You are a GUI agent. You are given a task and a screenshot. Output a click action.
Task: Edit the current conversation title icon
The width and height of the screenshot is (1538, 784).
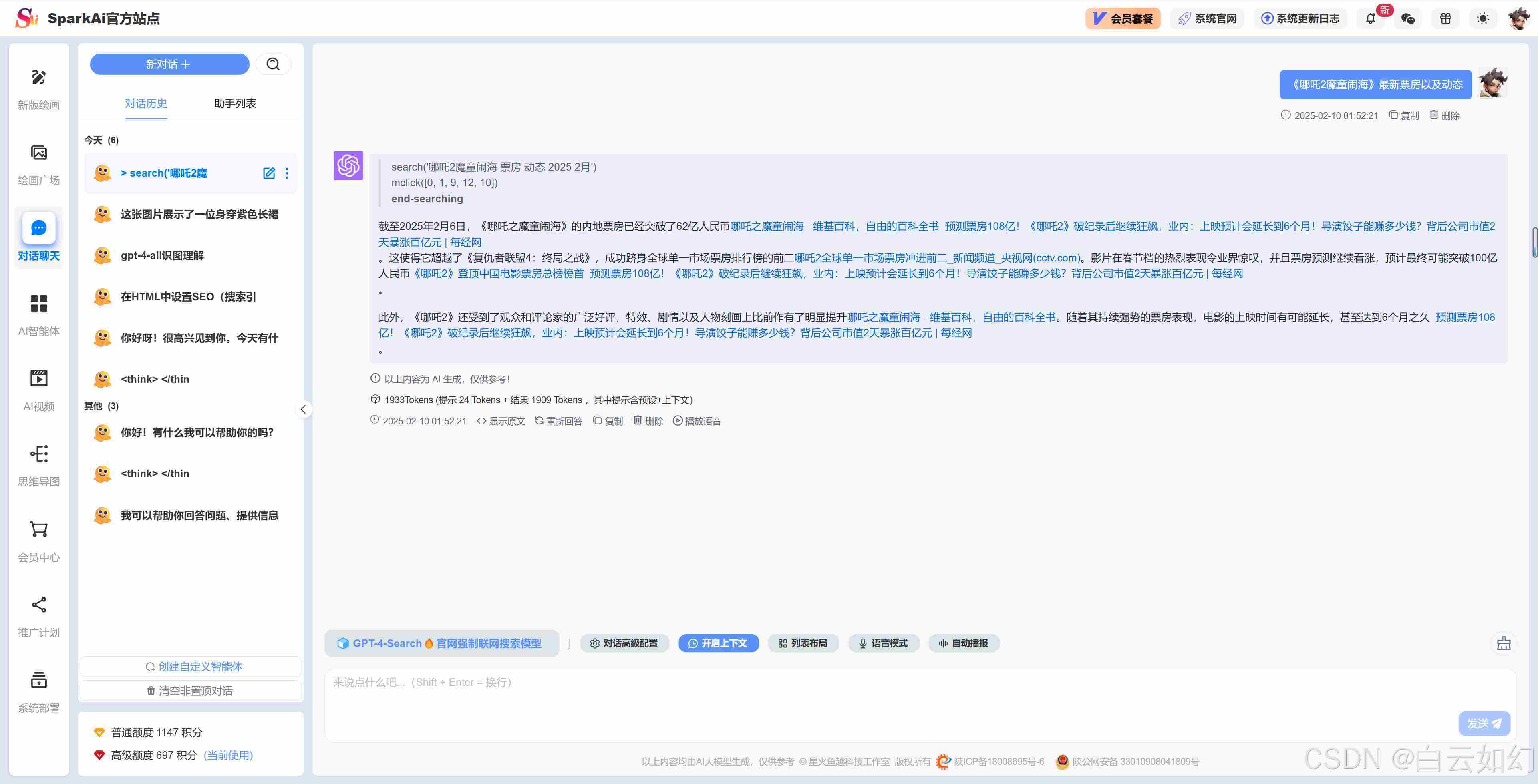269,173
